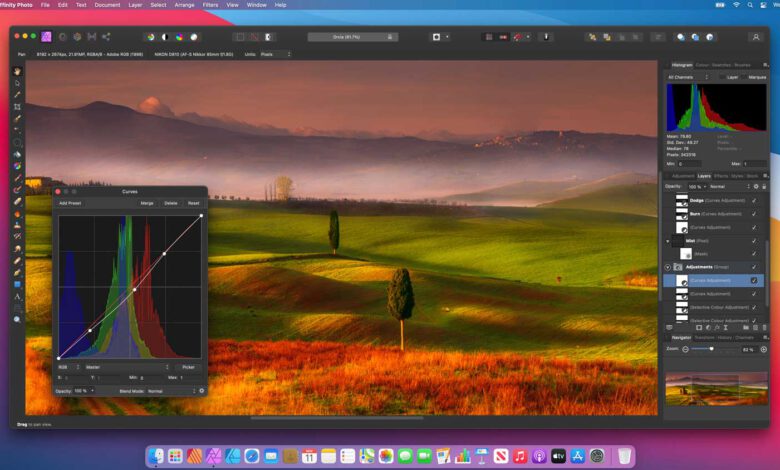Open the Tone Mapping persona icon

coord(92,37)
